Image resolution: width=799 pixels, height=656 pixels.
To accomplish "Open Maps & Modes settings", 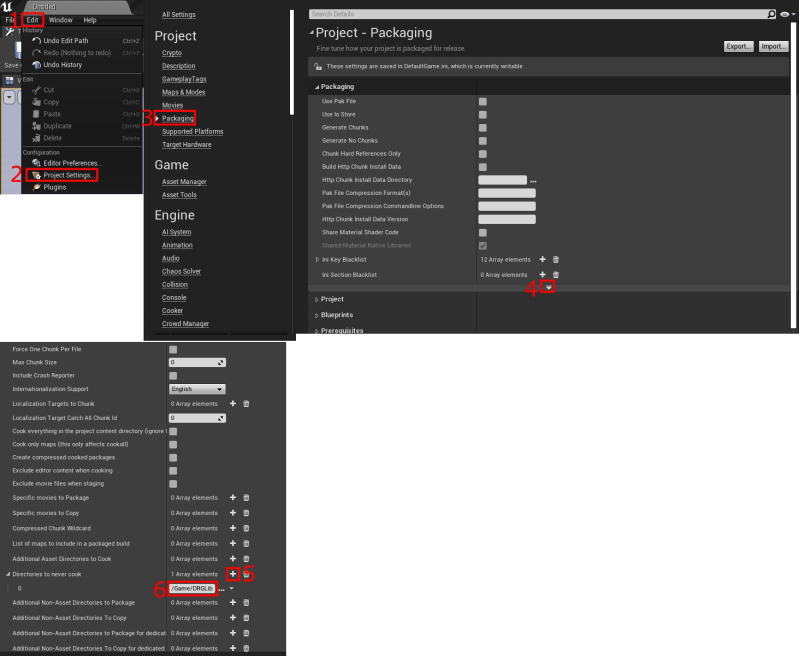I will [183, 92].
